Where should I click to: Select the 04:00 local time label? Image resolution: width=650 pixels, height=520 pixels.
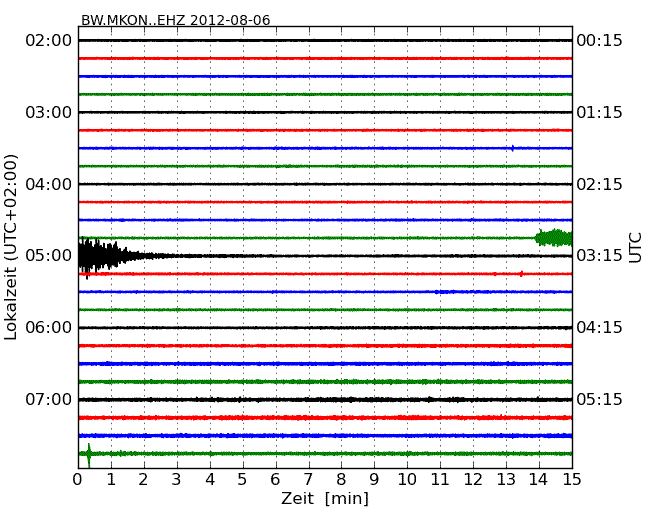[48, 184]
